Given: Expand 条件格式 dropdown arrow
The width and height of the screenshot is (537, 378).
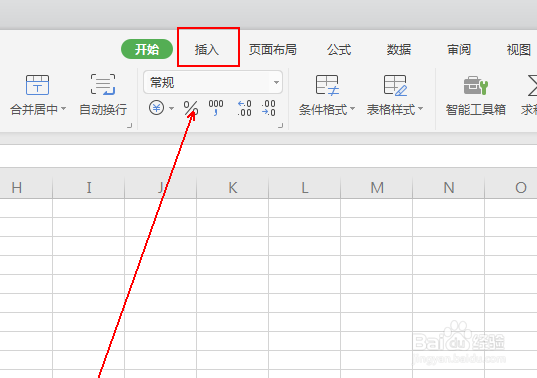Looking at the screenshot, I should pos(352,109).
